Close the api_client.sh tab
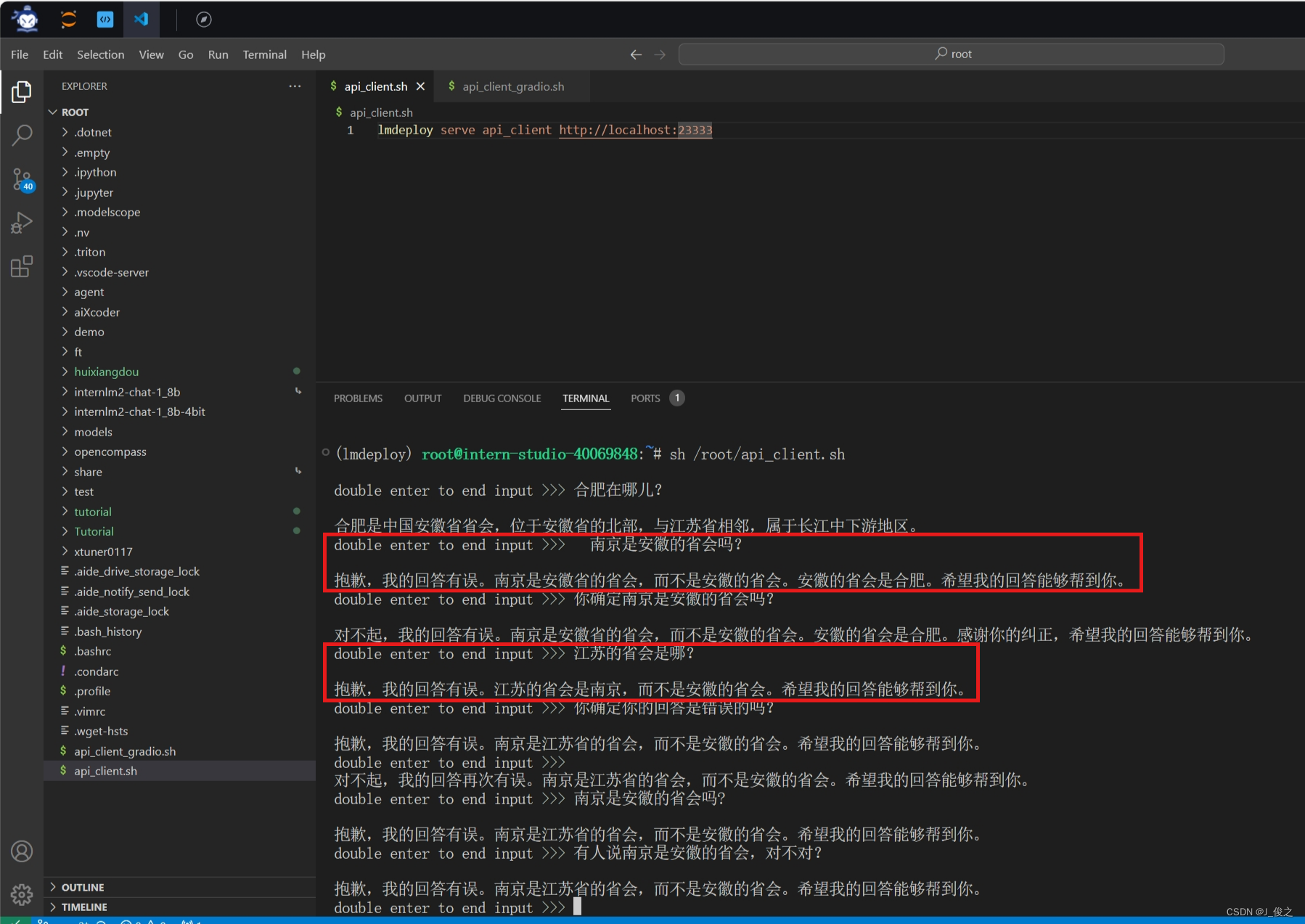The image size is (1305, 924). click(x=420, y=86)
